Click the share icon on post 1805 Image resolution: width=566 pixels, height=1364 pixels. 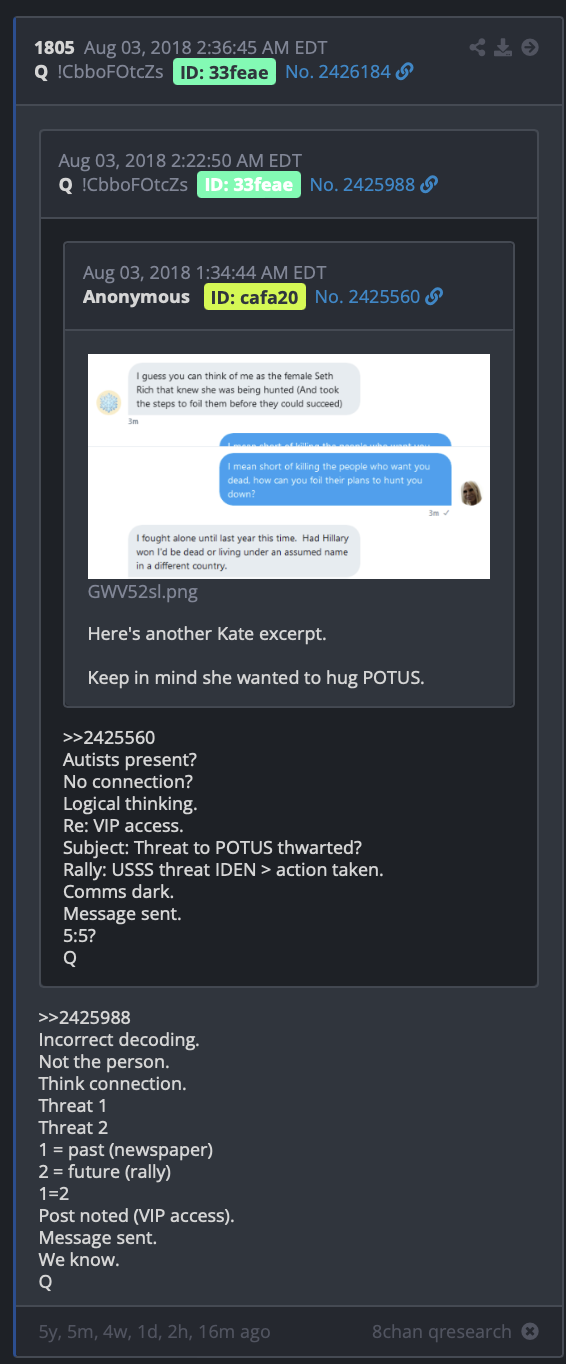pyautogui.click(x=478, y=47)
